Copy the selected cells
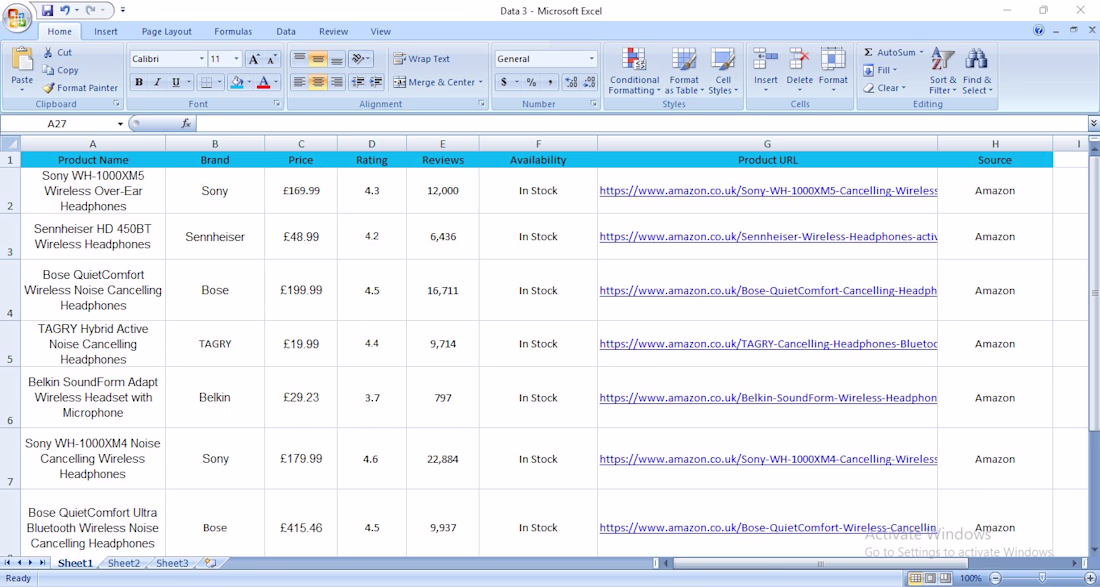 (60, 70)
